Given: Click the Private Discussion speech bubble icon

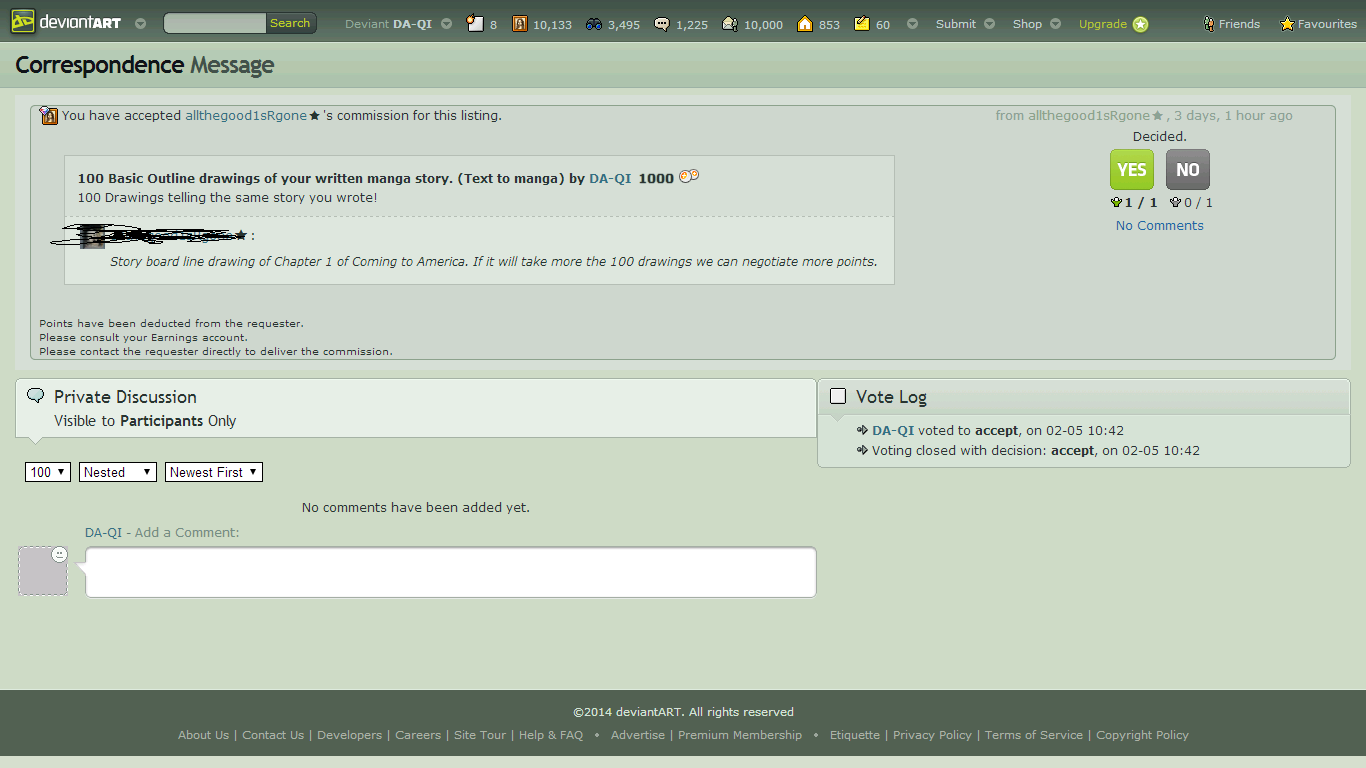Looking at the screenshot, I should pos(36,396).
